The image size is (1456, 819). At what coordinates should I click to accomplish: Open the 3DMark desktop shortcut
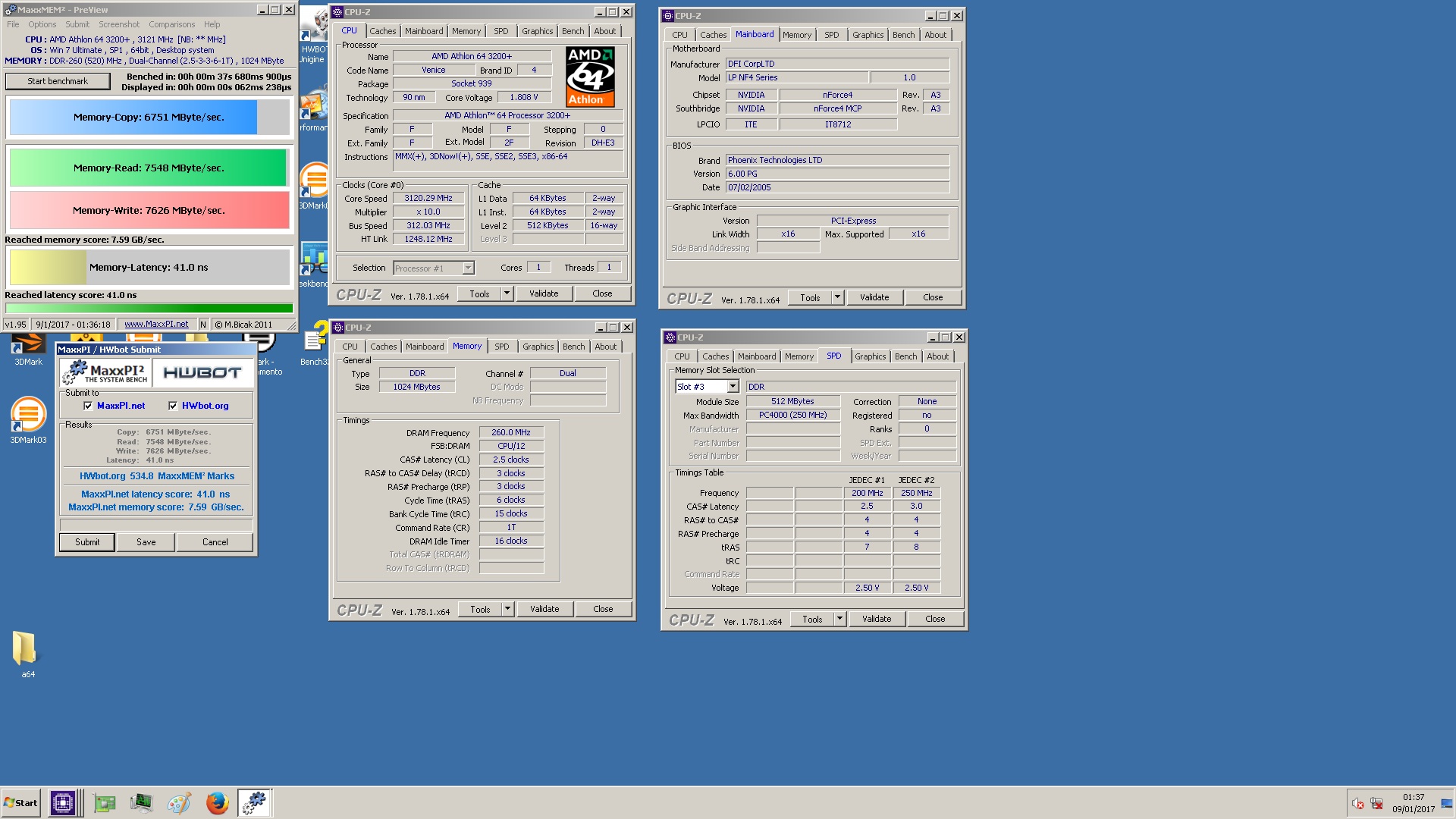point(28,349)
